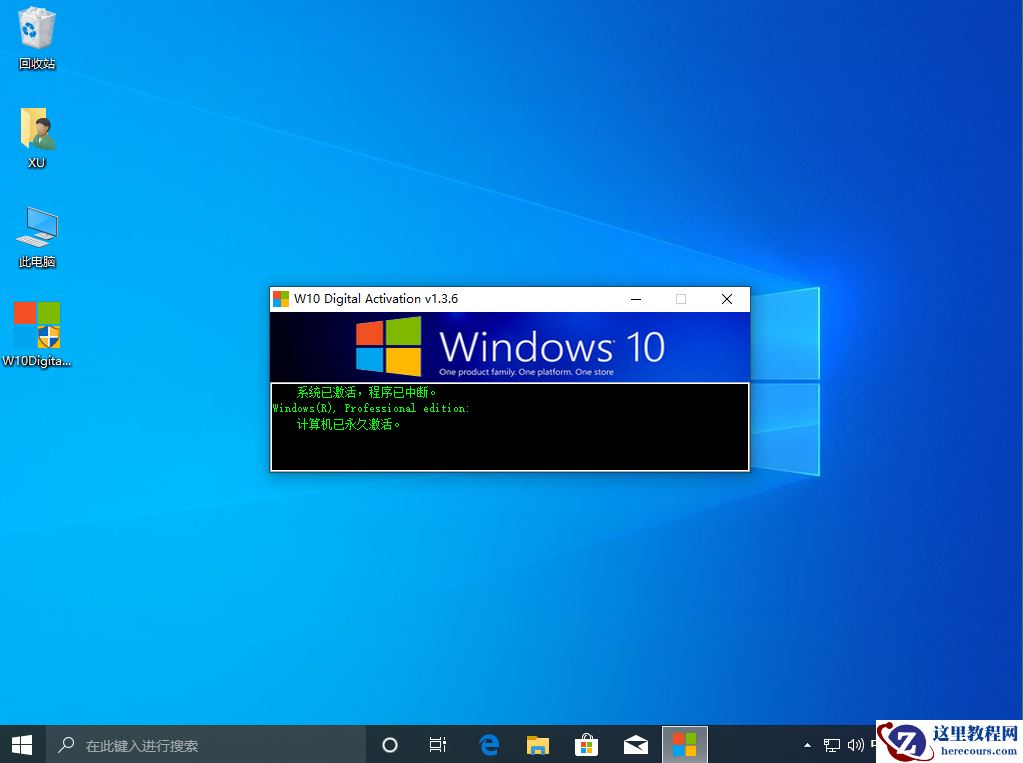The width and height of the screenshot is (1023, 763).
Task: Close the W10 Digital Activation window
Action: (x=727, y=299)
